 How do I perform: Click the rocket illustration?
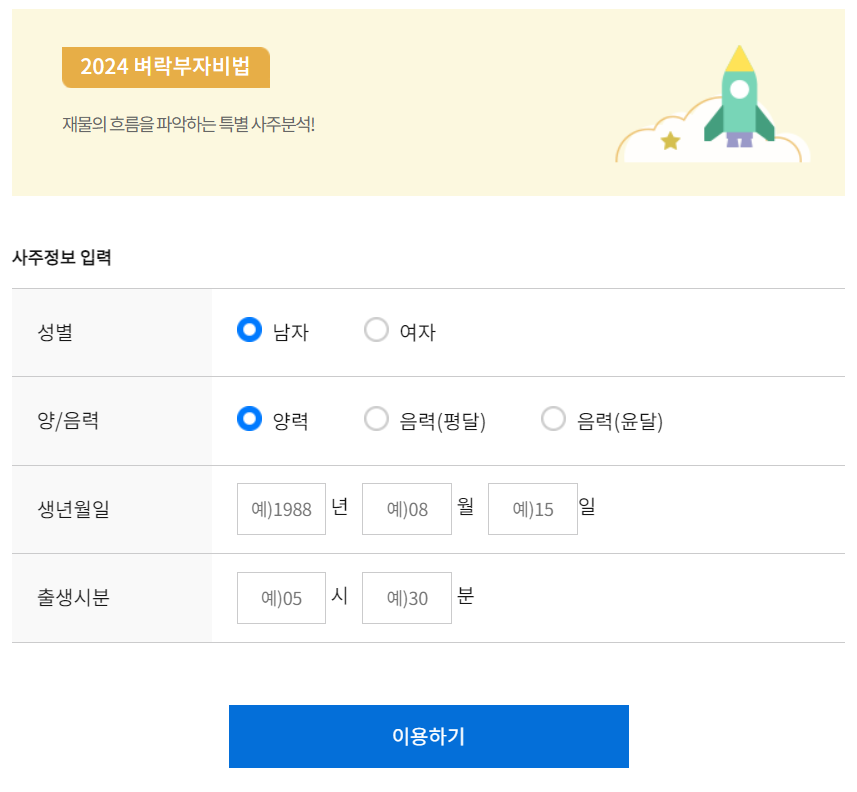pos(740,100)
